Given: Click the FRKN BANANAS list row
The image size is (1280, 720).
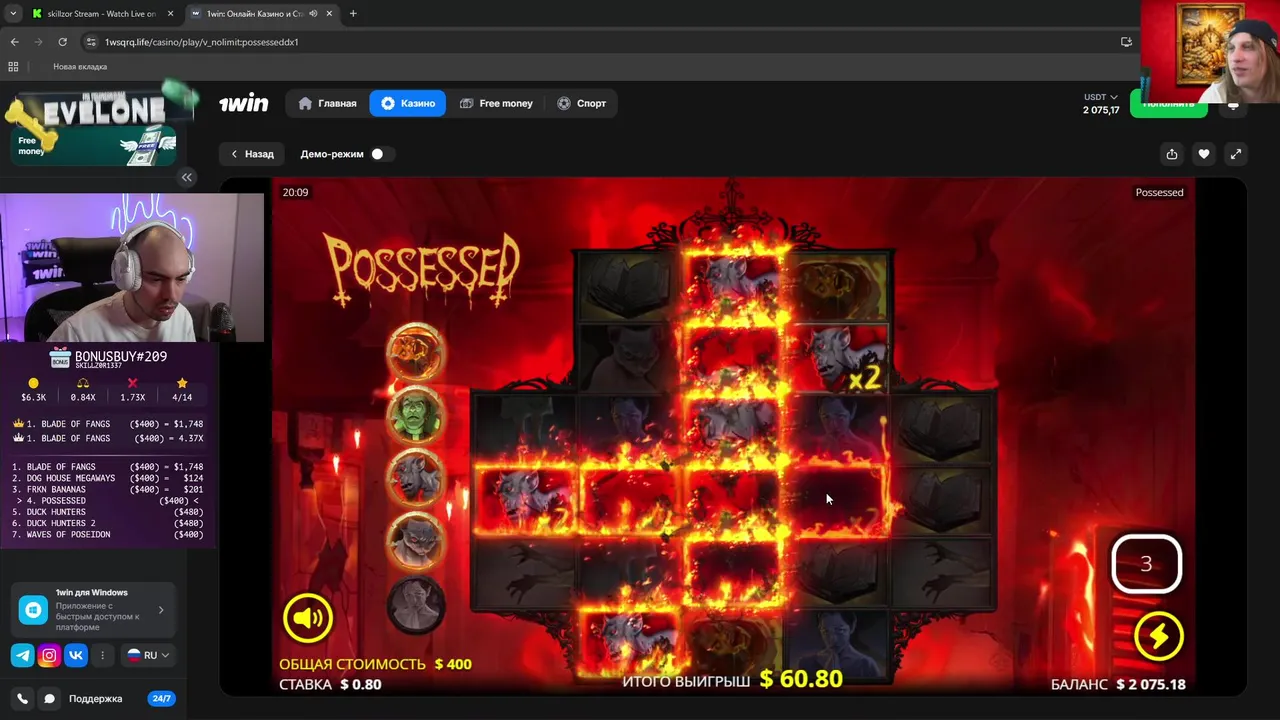Looking at the screenshot, I should coord(108,489).
